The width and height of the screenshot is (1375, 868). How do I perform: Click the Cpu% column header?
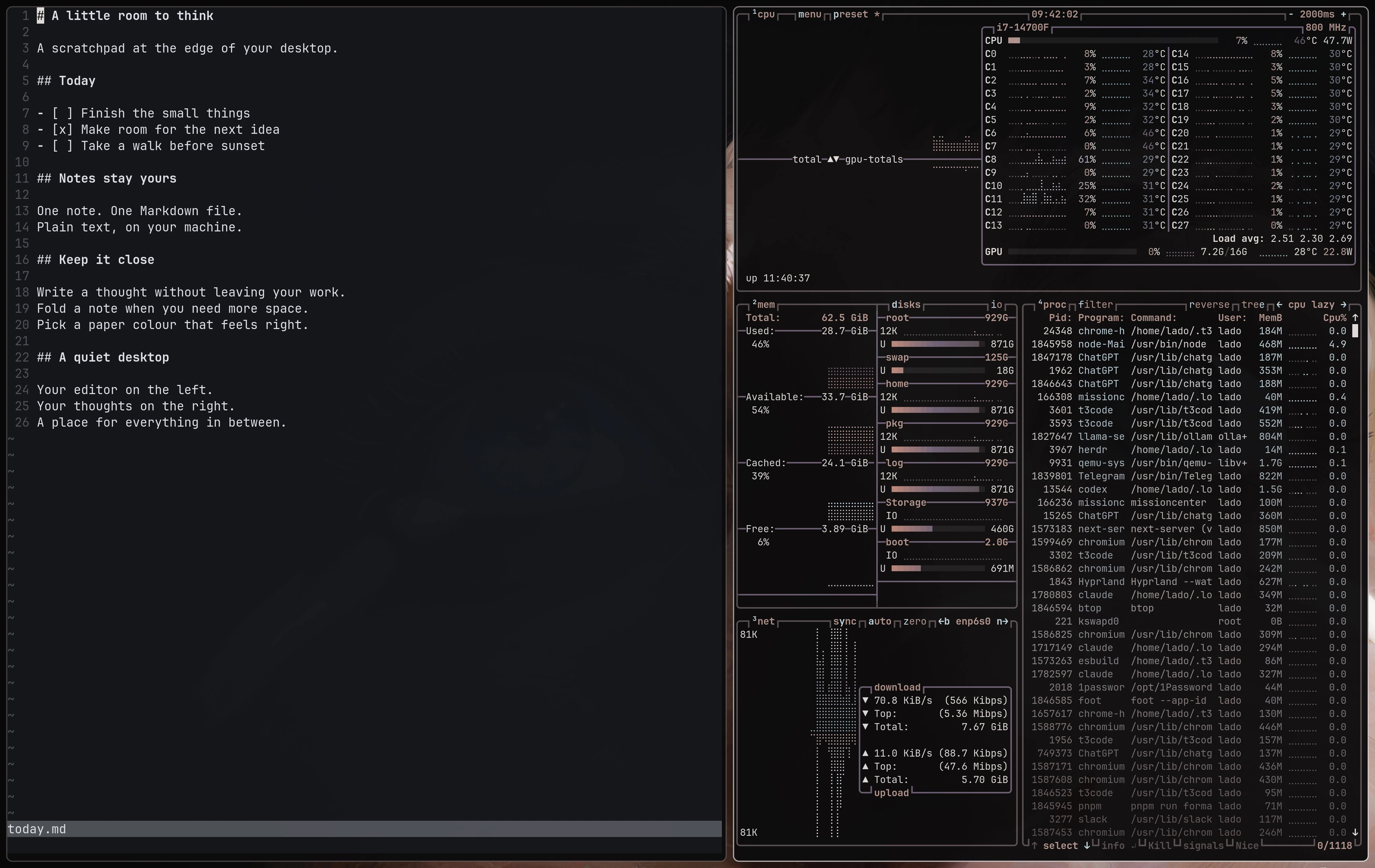(x=1334, y=317)
